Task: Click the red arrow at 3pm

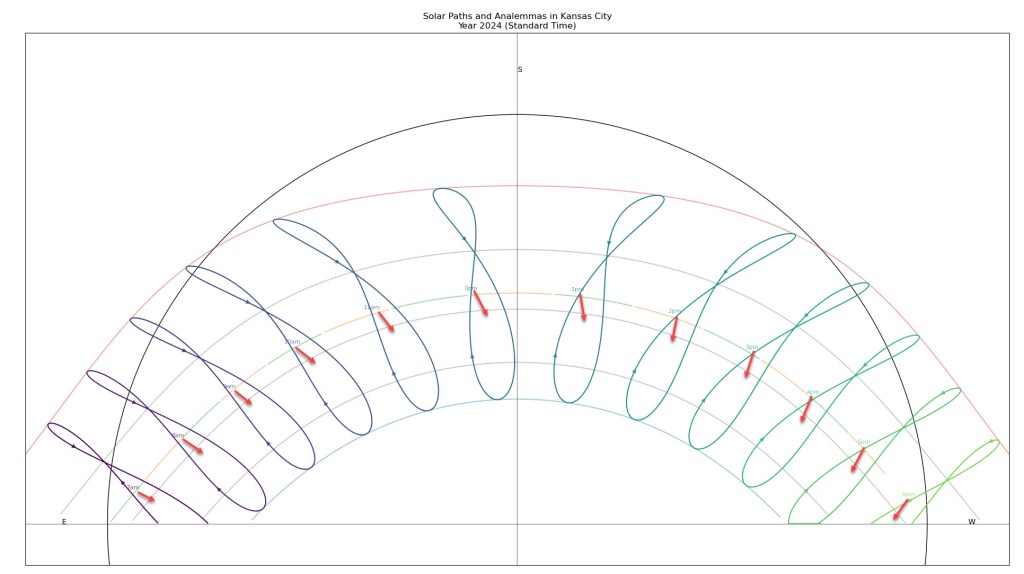Action: click(749, 364)
